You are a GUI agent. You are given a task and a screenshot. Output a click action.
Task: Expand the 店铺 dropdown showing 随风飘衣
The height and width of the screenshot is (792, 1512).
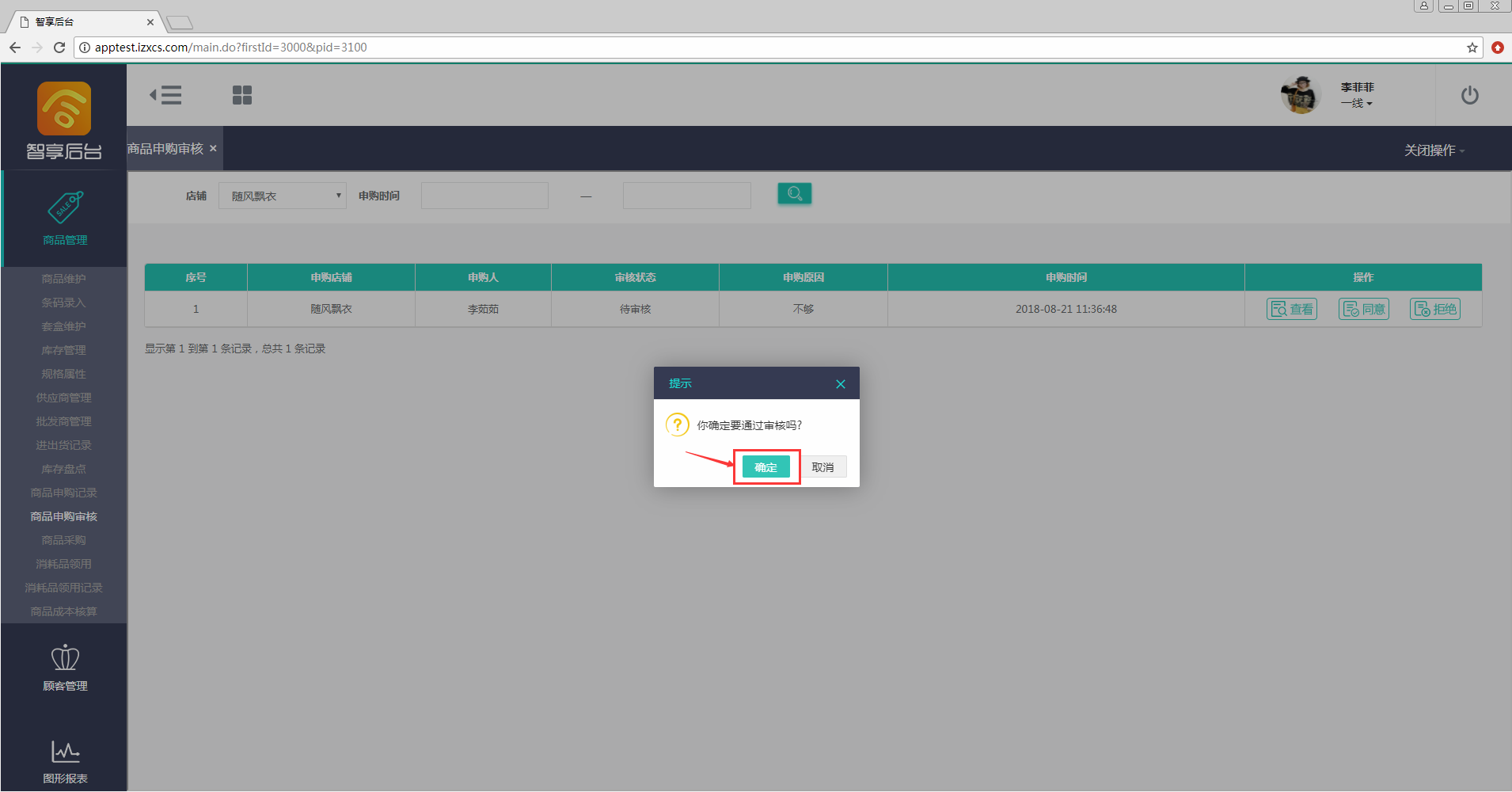pyautogui.click(x=283, y=196)
